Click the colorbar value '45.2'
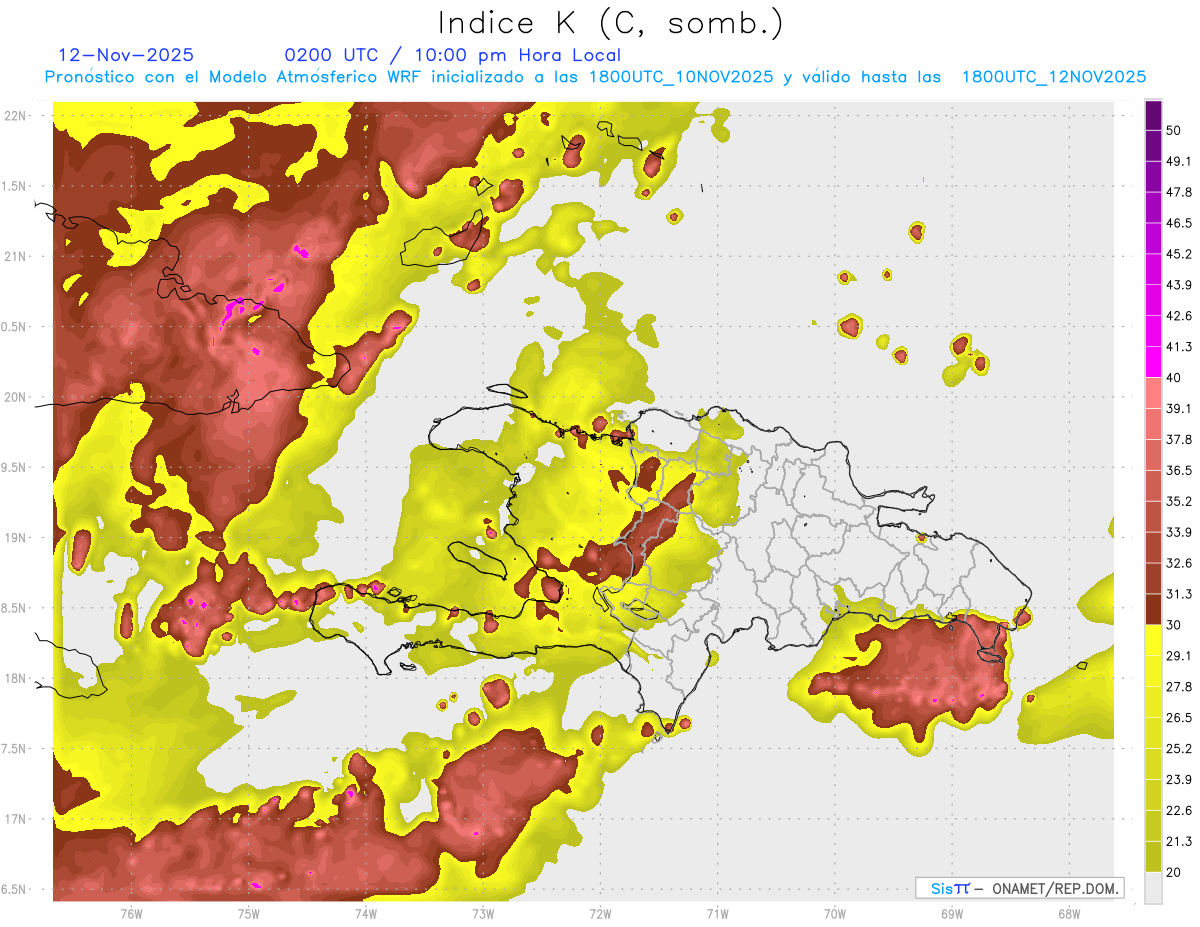1200x927 pixels. (x=1178, y=254)
